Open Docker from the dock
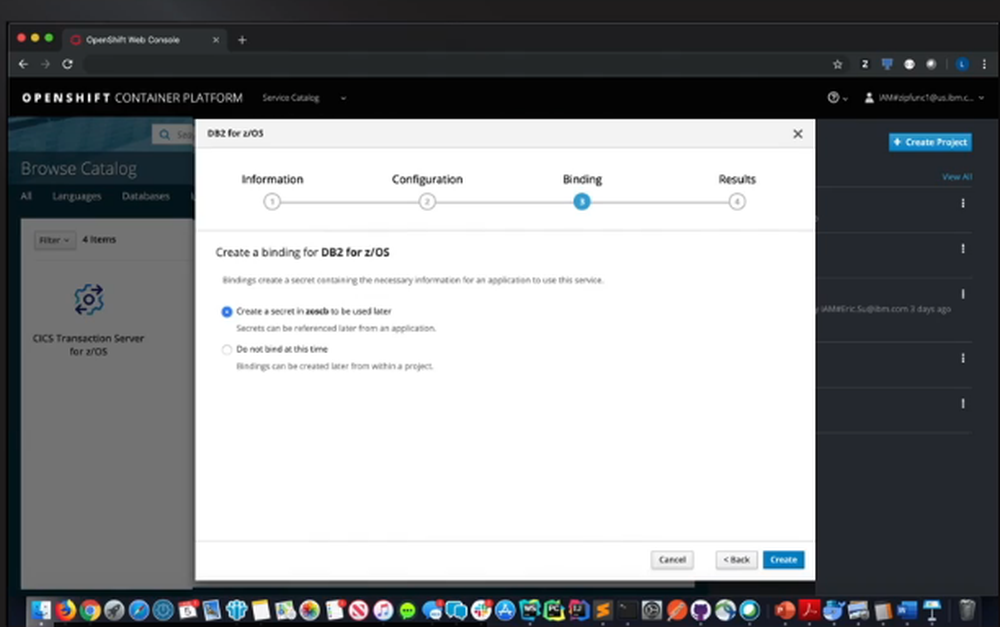This screenshot has width=1000, height=627. [x=834, y=610]
